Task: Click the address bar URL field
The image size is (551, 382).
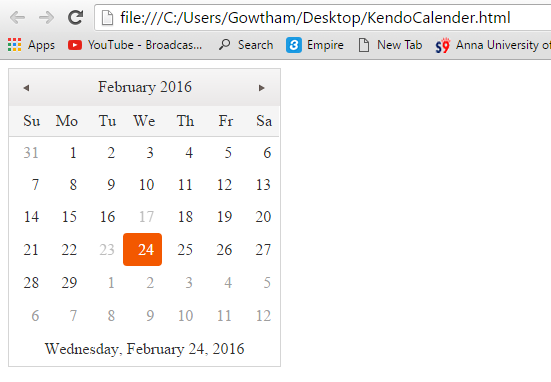Action: [x=323, y=18]
